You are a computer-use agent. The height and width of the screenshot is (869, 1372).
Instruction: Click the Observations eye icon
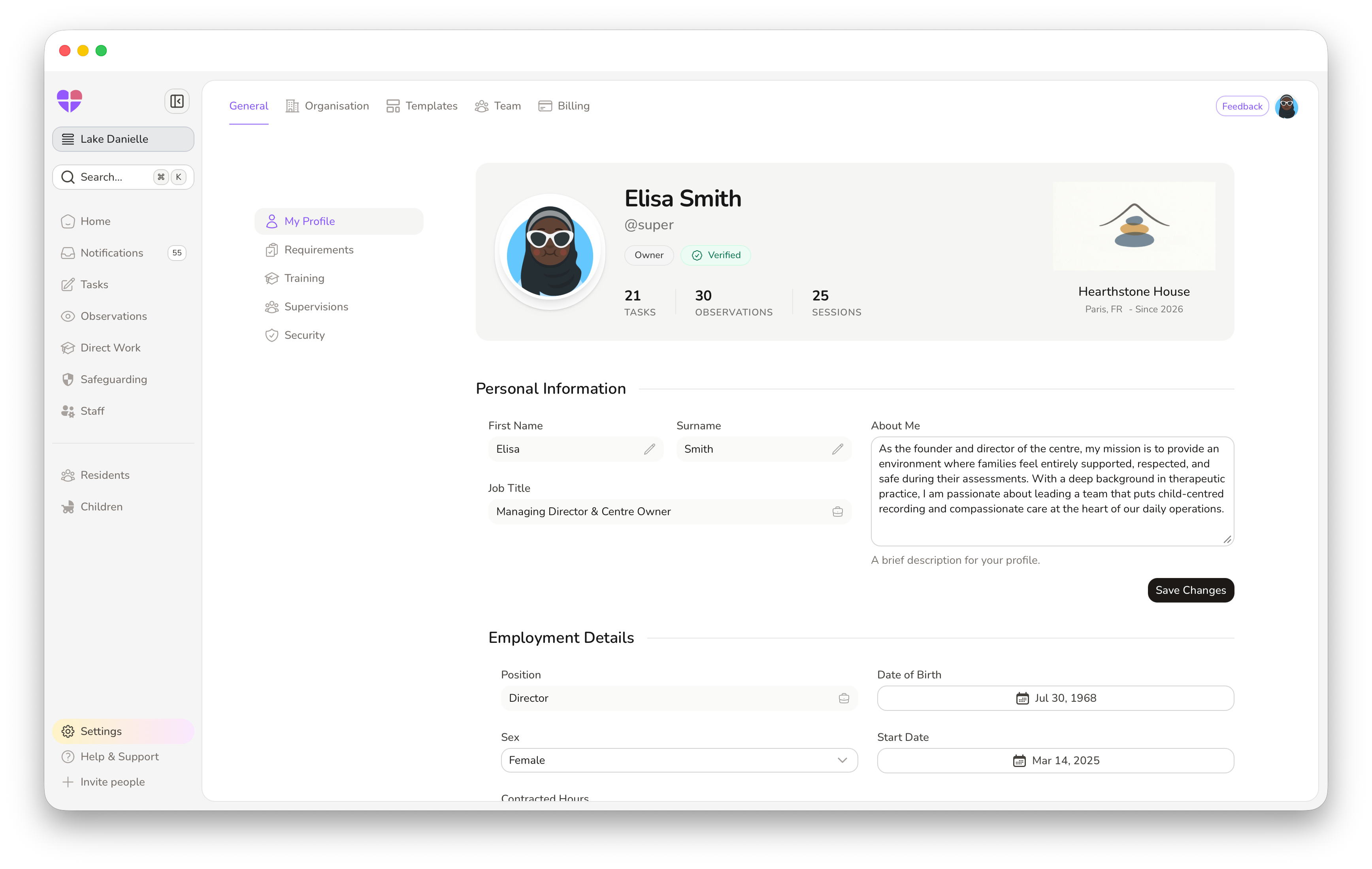tap(68, 316)
